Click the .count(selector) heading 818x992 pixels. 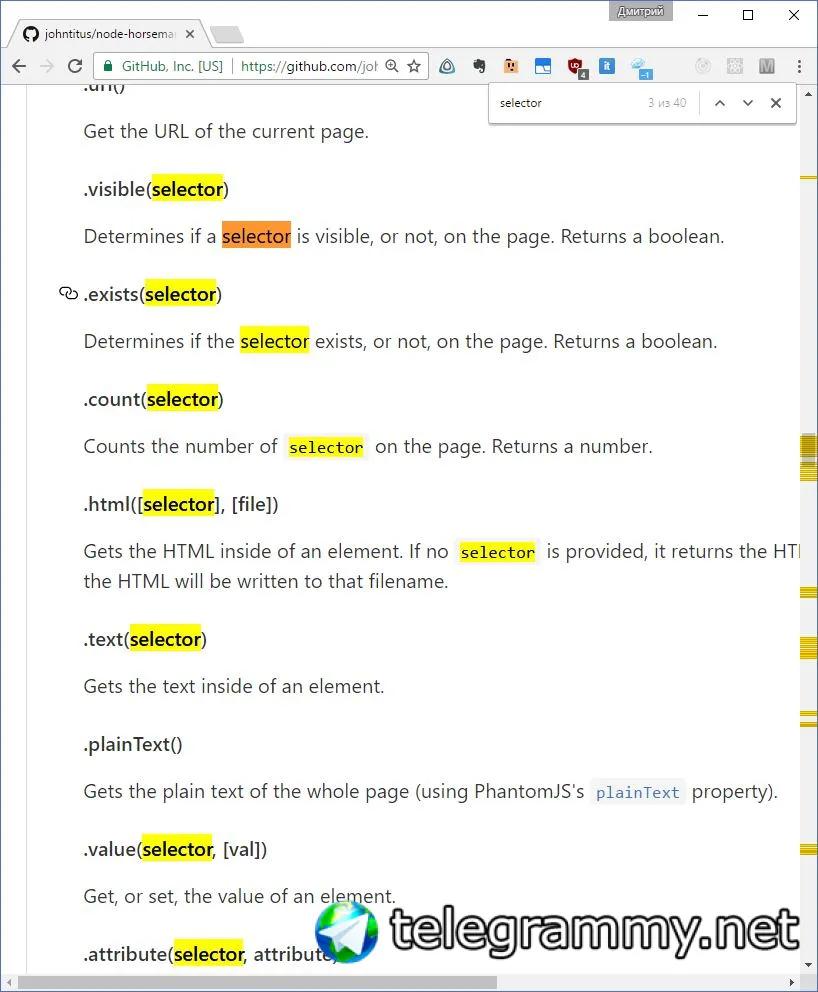154,399
